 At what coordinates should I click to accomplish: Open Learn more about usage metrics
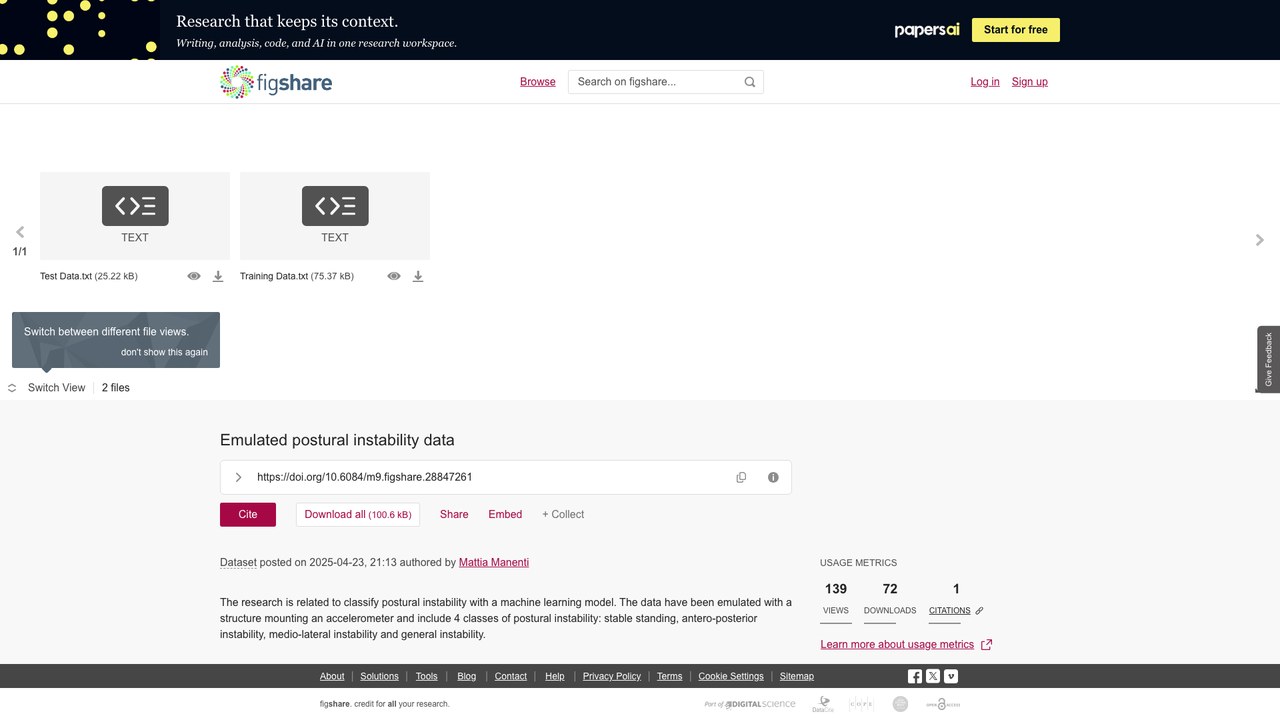coord(897,645)
